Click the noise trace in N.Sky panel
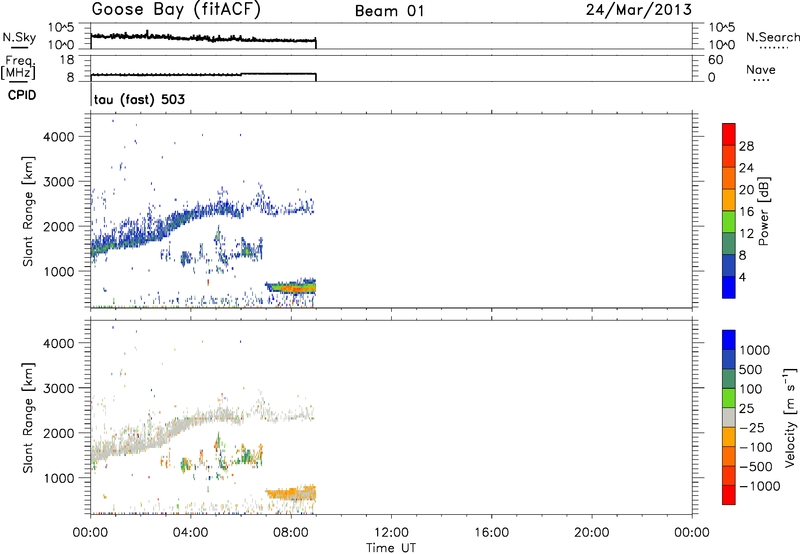The width and height of the screenshot is (800, 554). point(203,38)
